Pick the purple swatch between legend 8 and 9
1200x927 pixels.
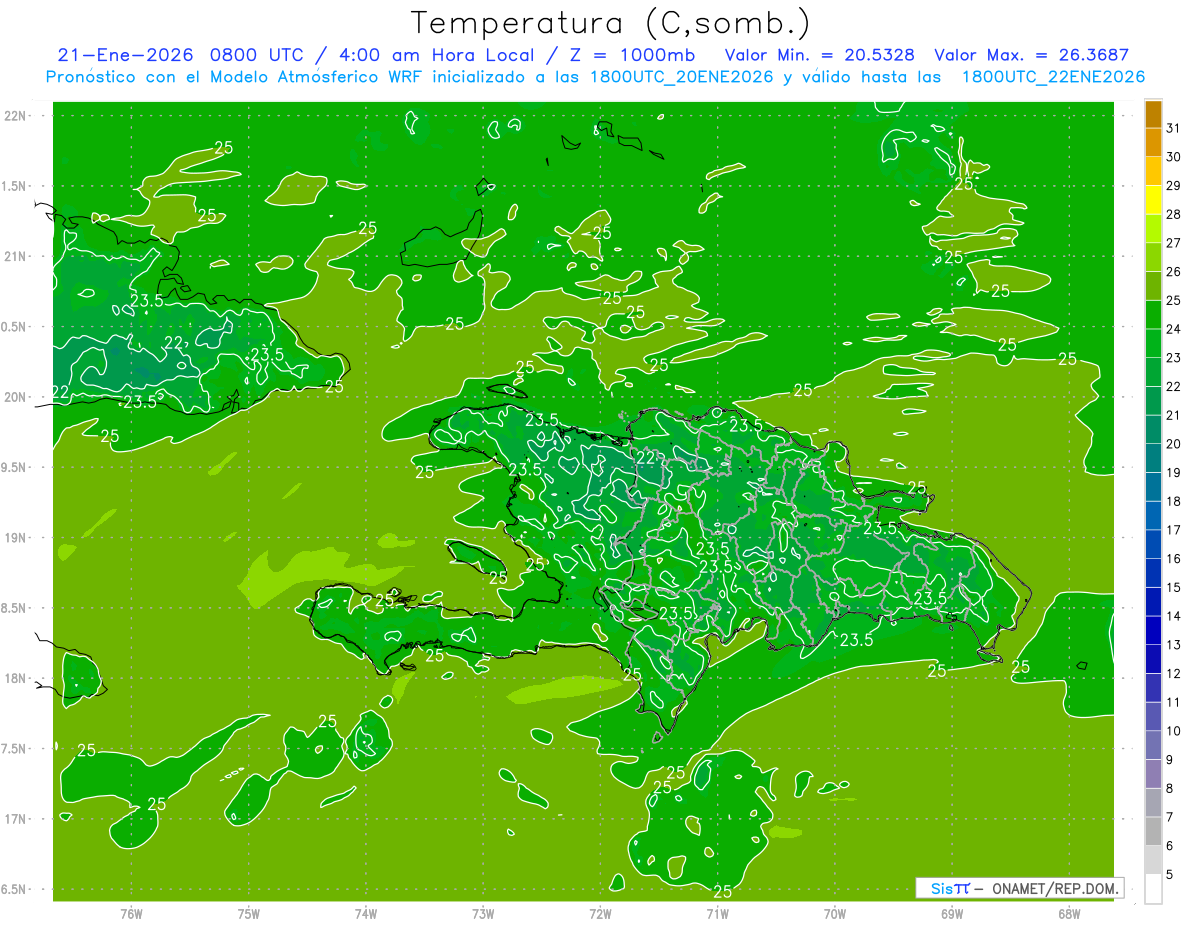point(1153,774)
